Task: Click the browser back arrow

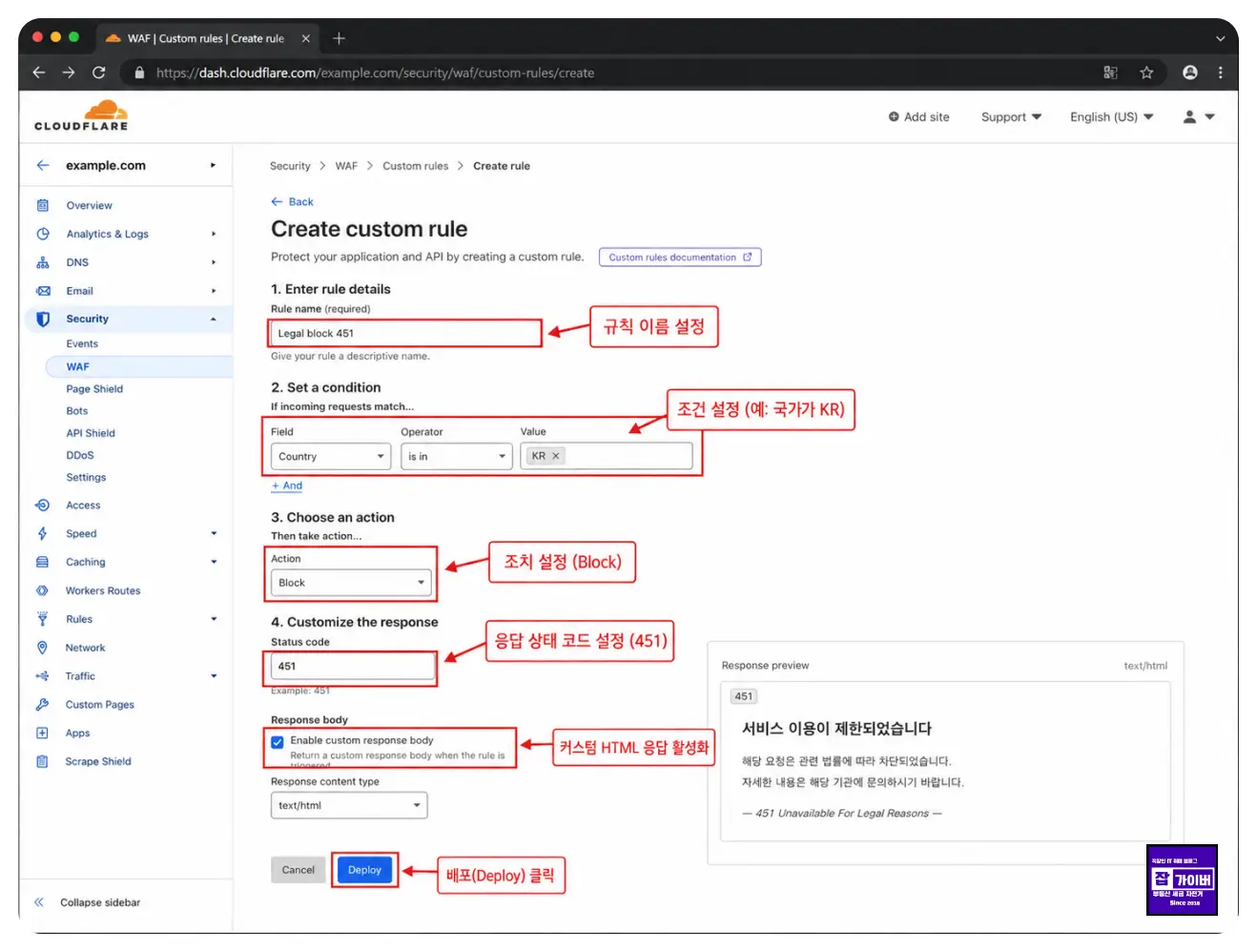Action: tap(39, 72)
